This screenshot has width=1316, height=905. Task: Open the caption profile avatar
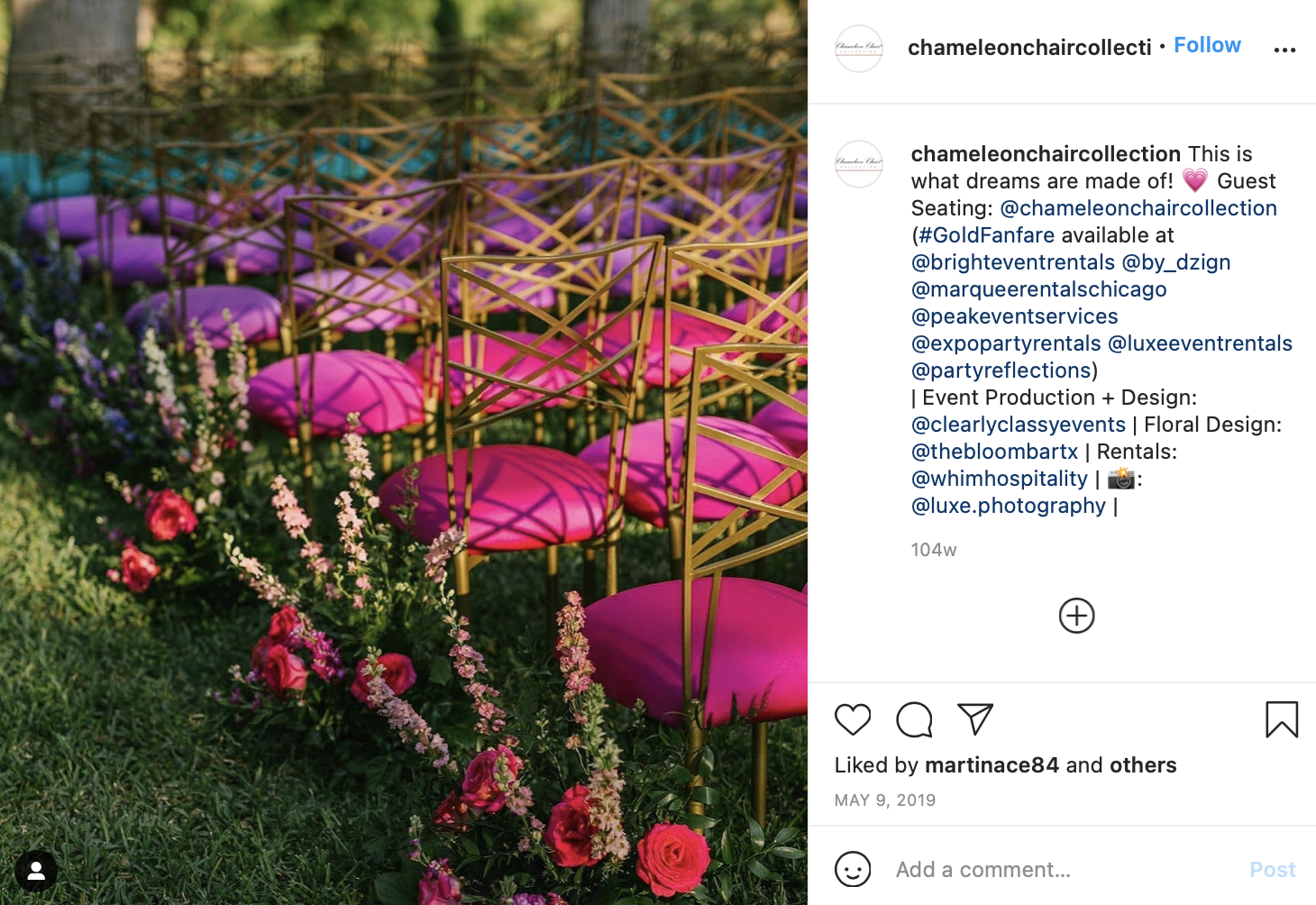coord(859,164)
